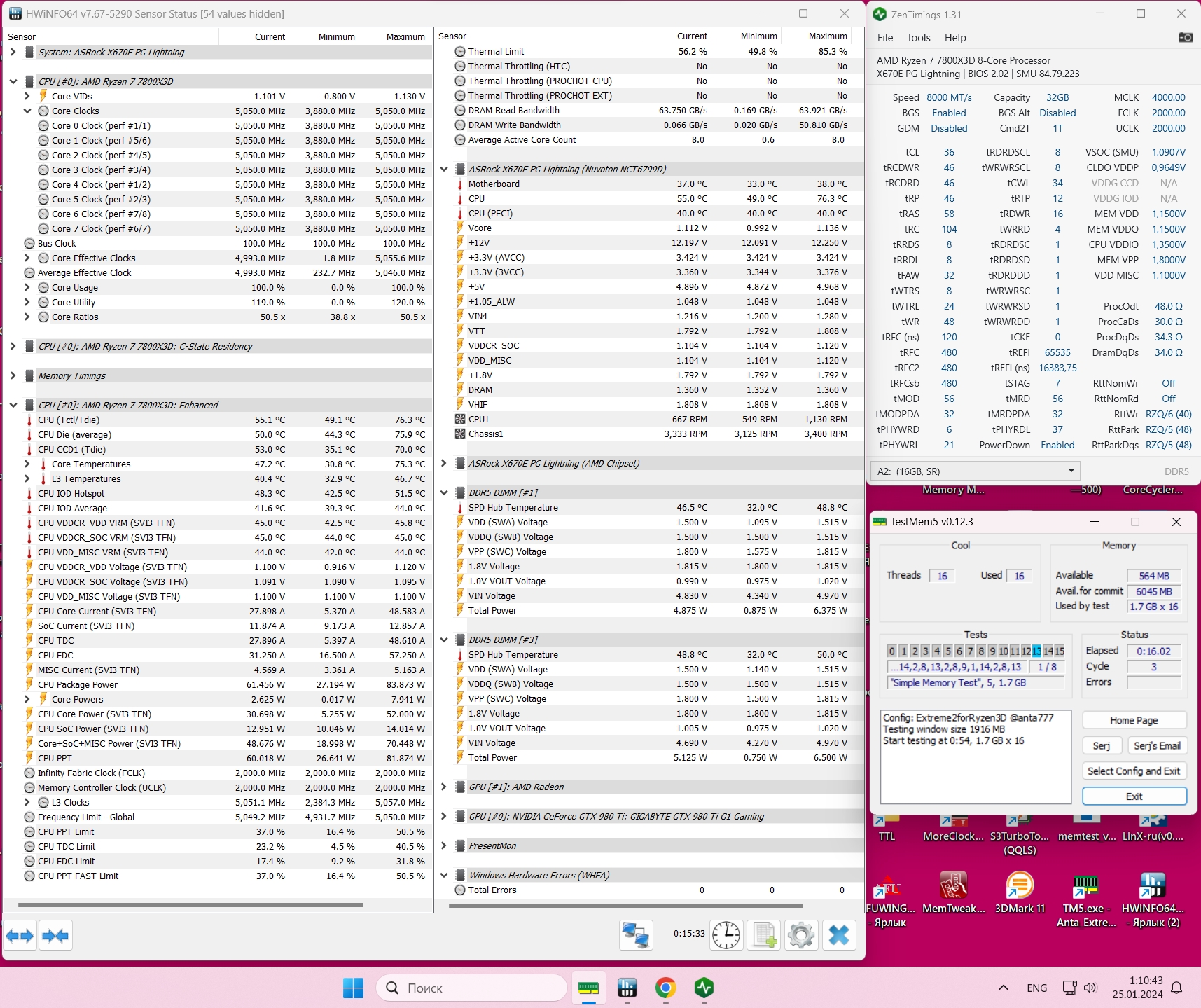The height and width of the screenshot is (1008, 1201).
Task: Open the File menu in ZenTimings
Action: click(885, 38)
